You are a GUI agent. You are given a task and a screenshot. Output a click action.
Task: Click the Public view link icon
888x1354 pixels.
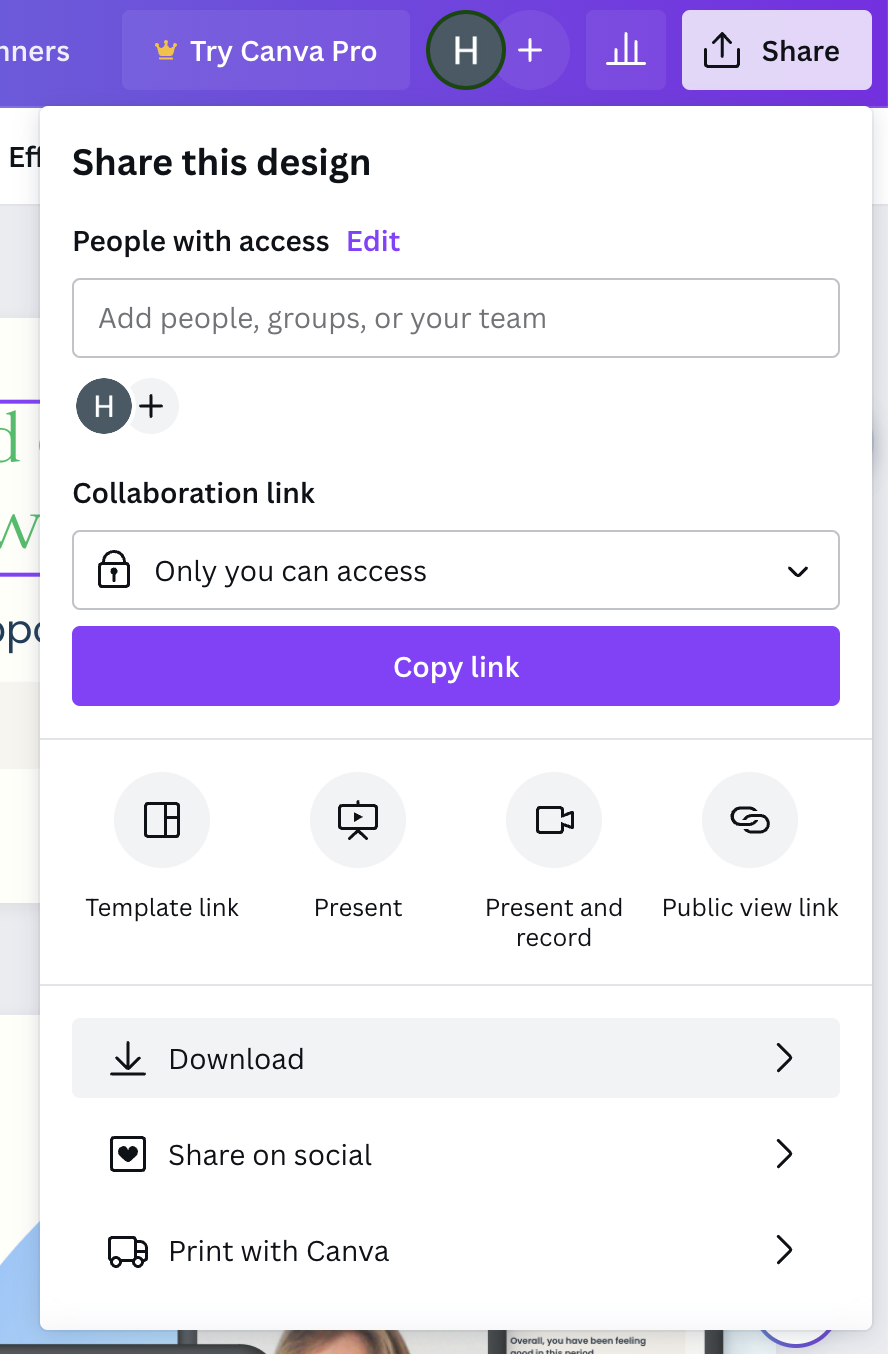click(x=750, y=820)
